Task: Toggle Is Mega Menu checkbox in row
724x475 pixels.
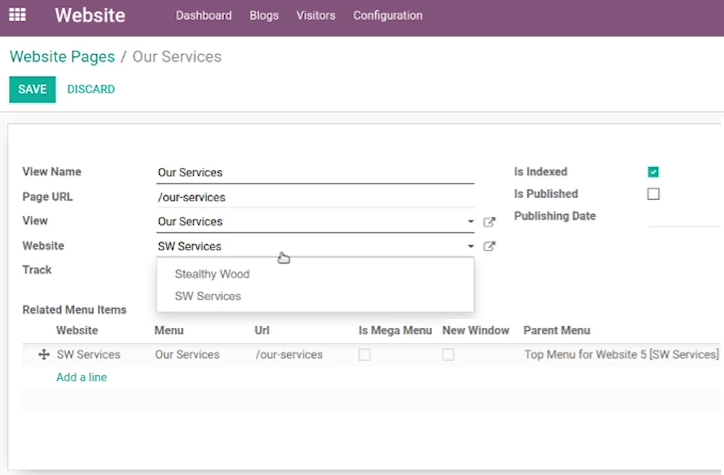Action: pos(364,355)
